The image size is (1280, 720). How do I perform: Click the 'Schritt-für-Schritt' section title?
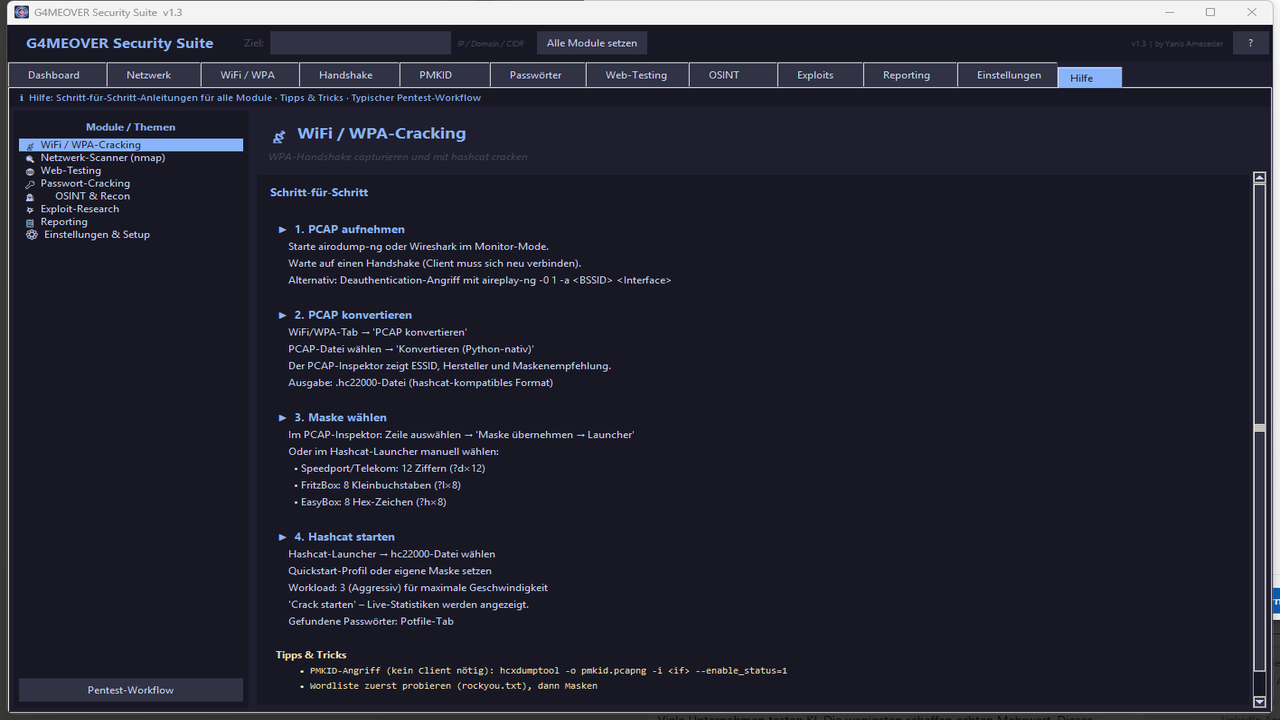coord(319,192)
